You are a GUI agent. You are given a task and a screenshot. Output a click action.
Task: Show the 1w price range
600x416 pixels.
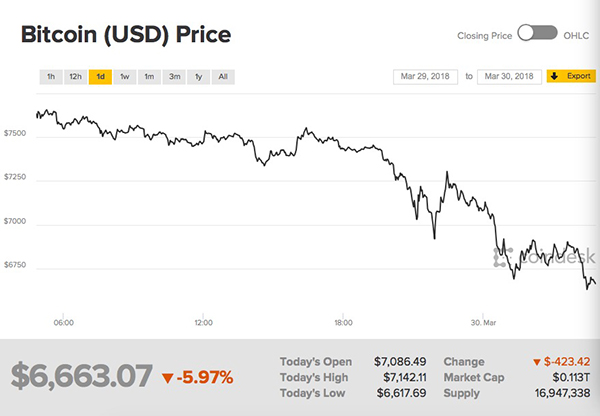(124, 76)
